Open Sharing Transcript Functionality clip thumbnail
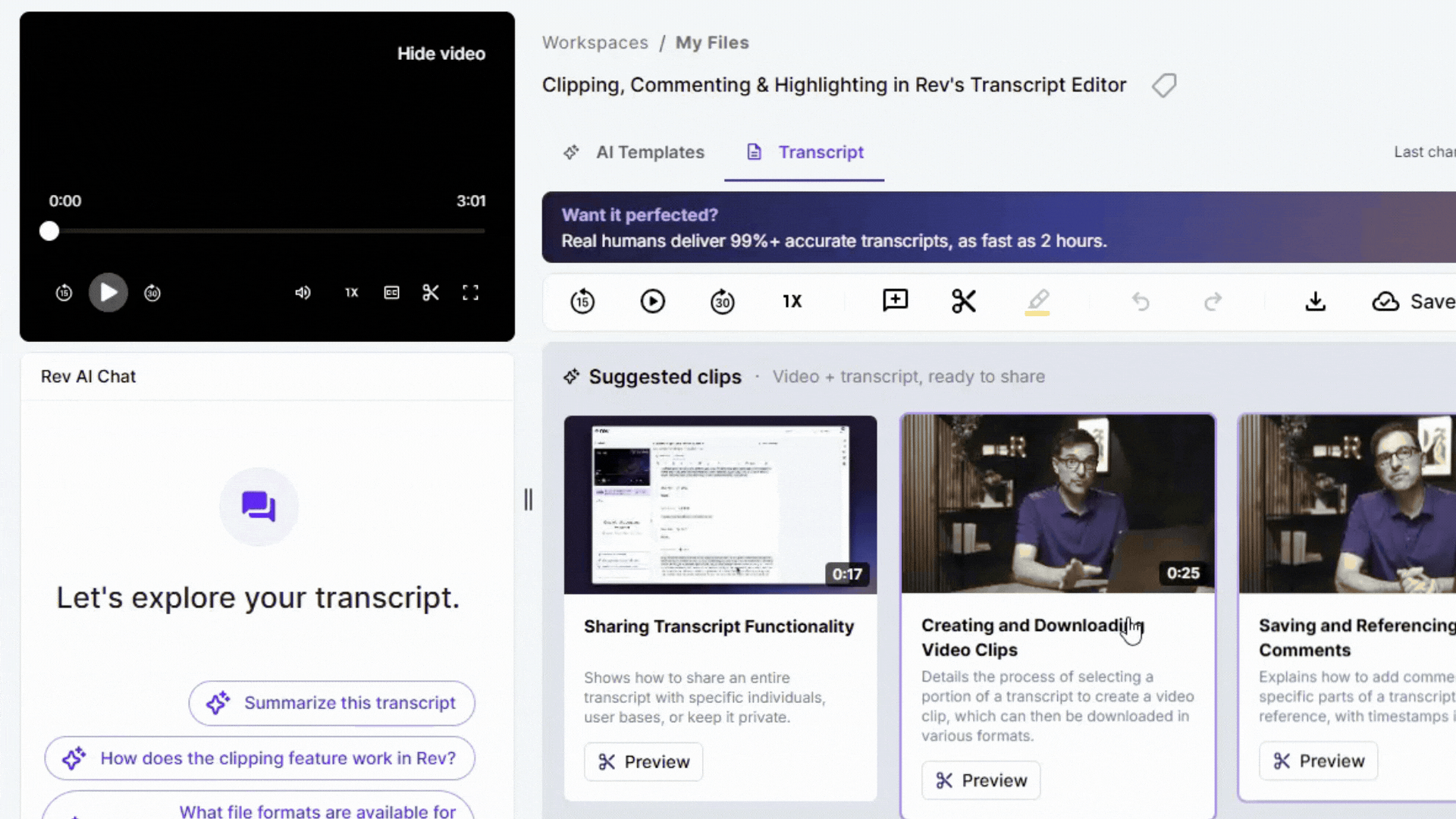Image resolution: width=1456 pixels, height=819 pixels. click(x=720, y=504)
